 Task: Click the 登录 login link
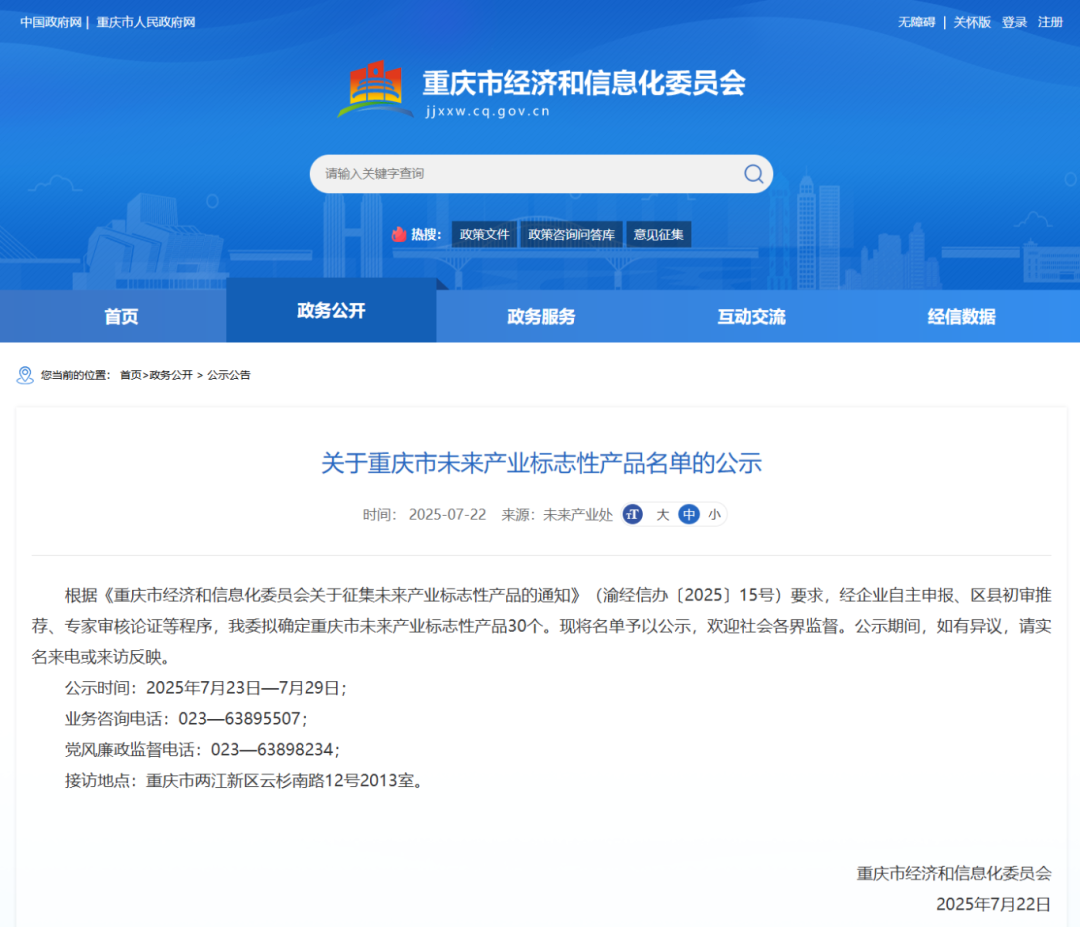1014,22
